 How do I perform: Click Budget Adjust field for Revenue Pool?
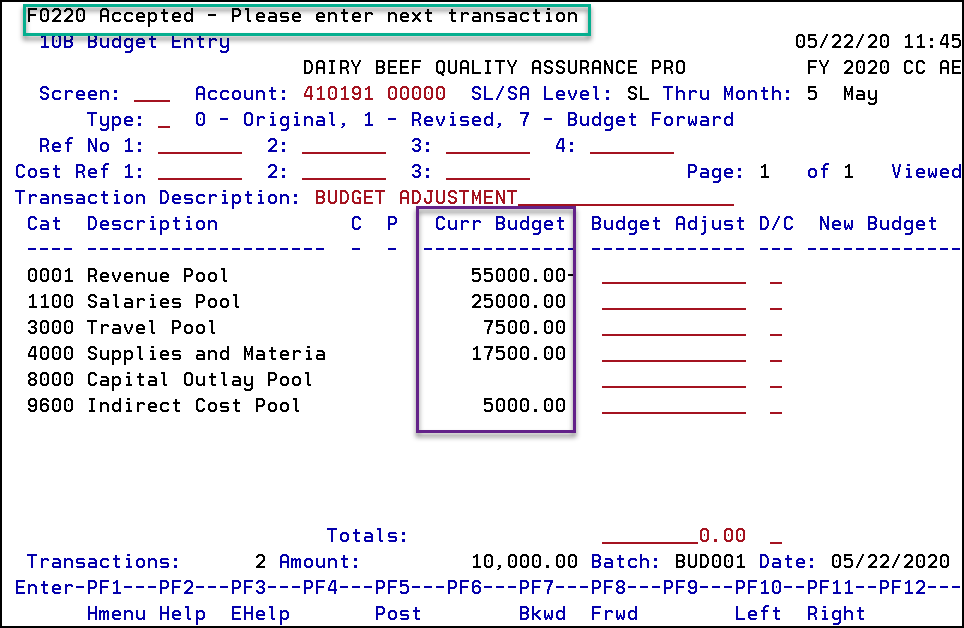pos(673,276)
